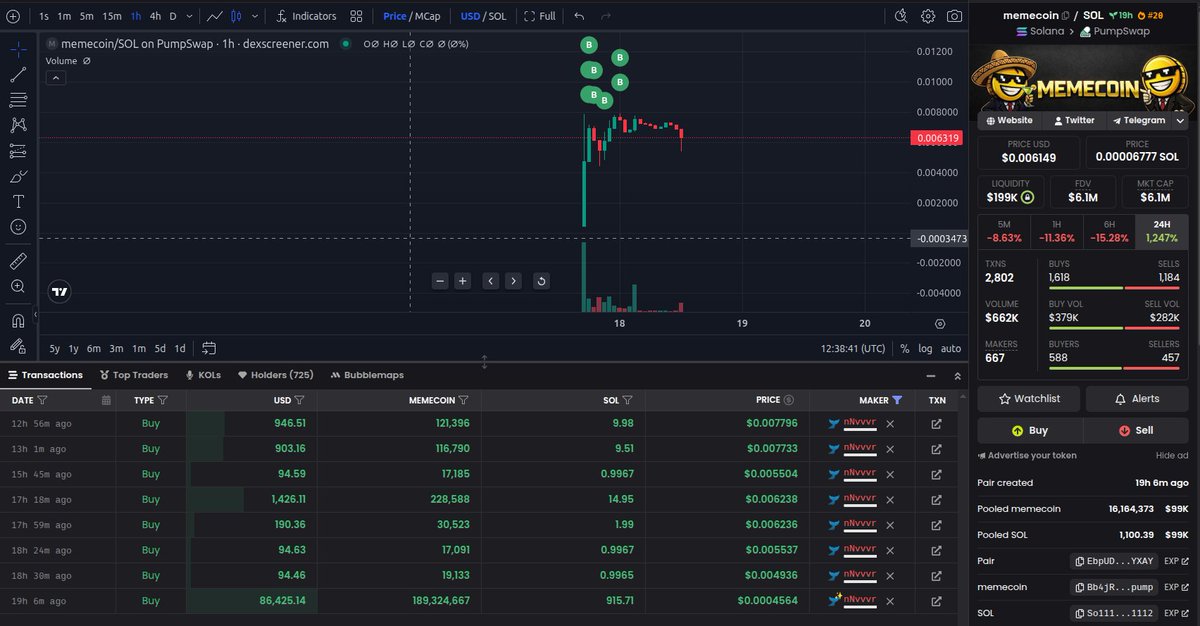
Task: Switch to the Top Traders tab
Action: pos(133,375)
